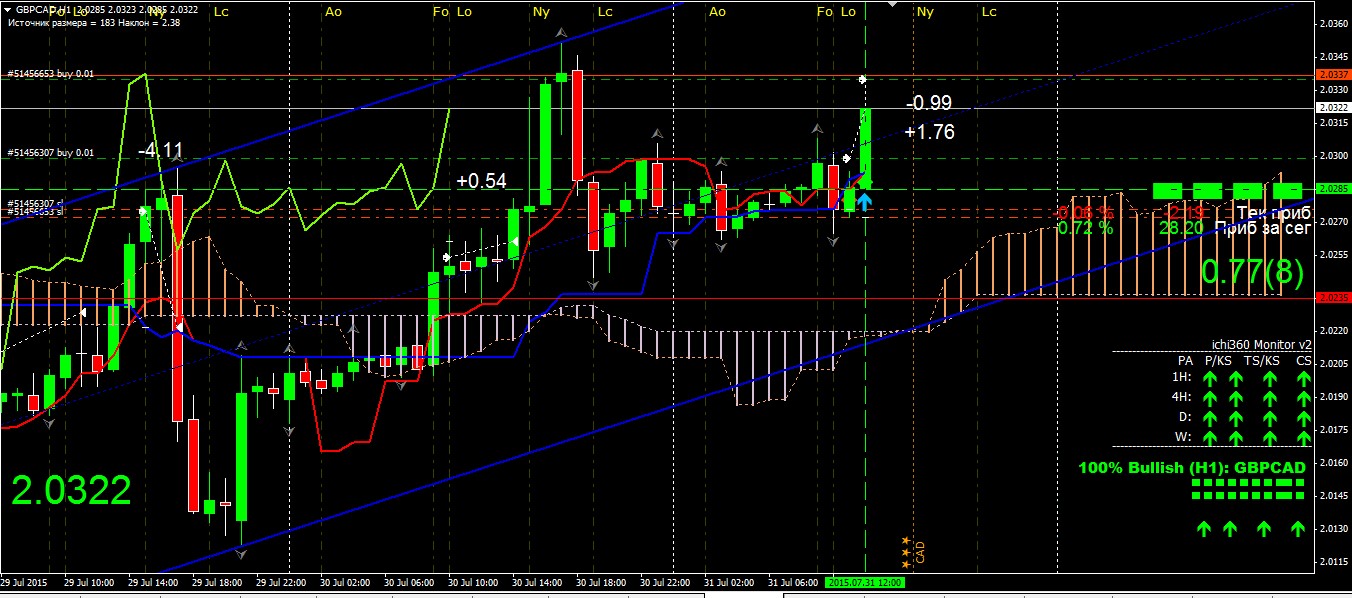This screenshot has width=1352, height=598.
Task: Click the PA column header
Action: click(1185, 360)
